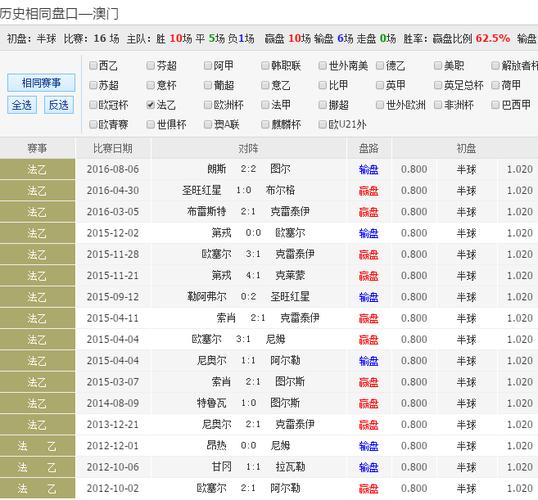Toggle the 韩职联 checkbox
This screenshot has height=500, width=538.
pyautogui.click(x=265, y=65)
